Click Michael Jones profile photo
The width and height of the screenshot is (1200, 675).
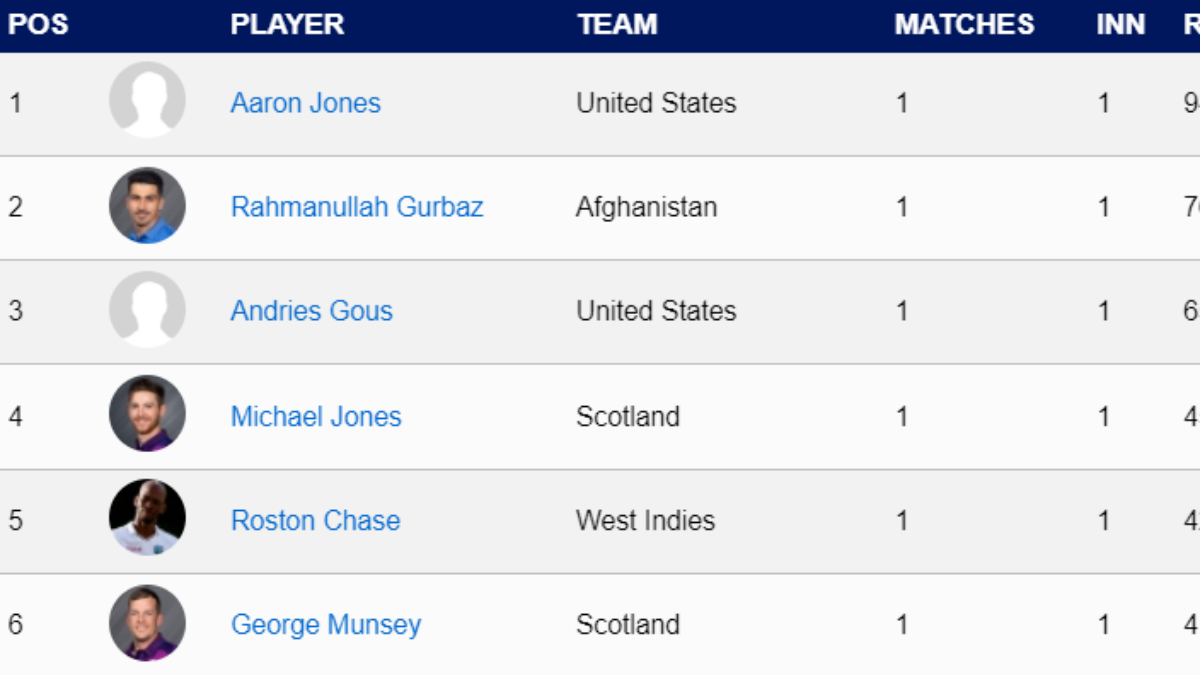[x=147, y=414]
